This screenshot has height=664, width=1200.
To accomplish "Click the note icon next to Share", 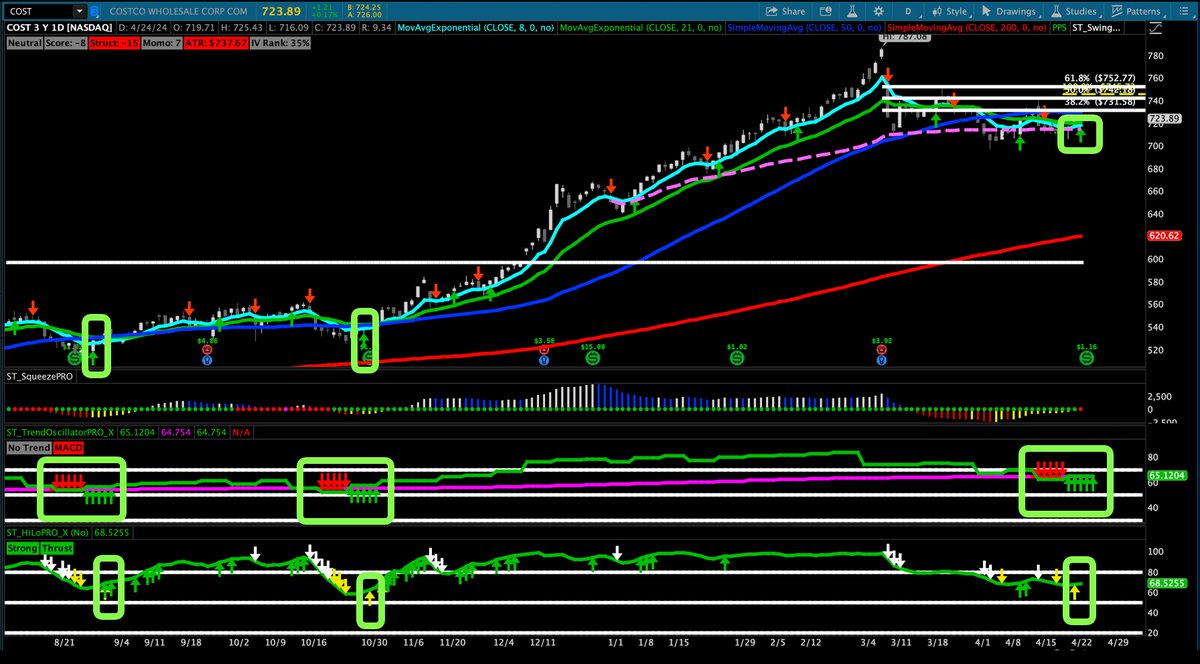I will pos(826,11).
